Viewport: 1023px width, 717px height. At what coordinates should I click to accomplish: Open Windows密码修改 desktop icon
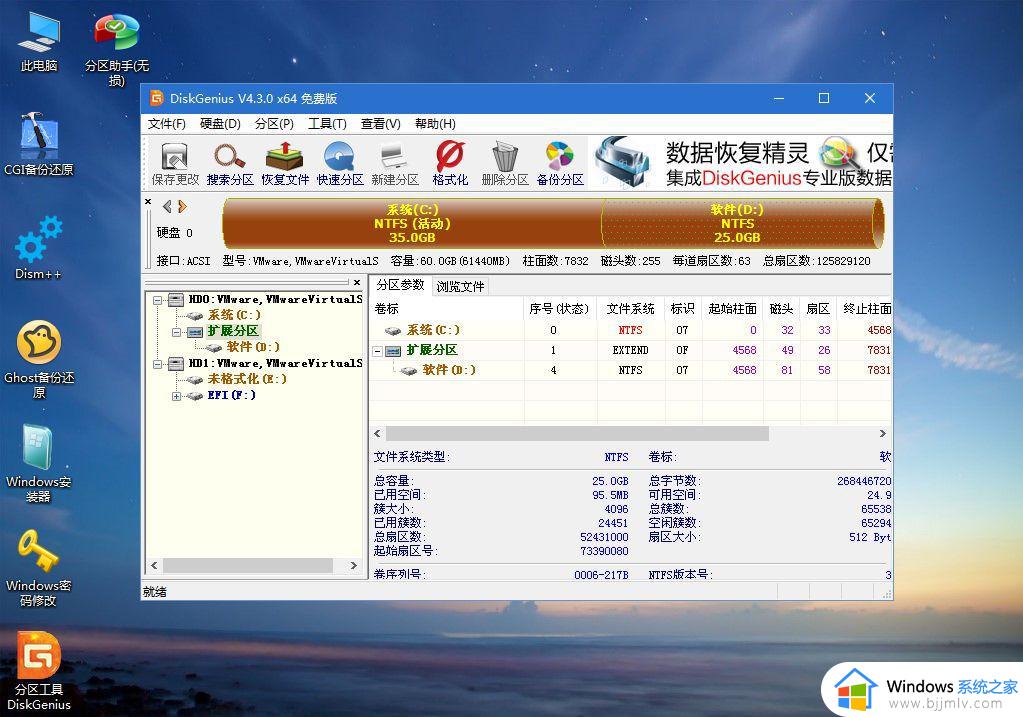point(38,568)
